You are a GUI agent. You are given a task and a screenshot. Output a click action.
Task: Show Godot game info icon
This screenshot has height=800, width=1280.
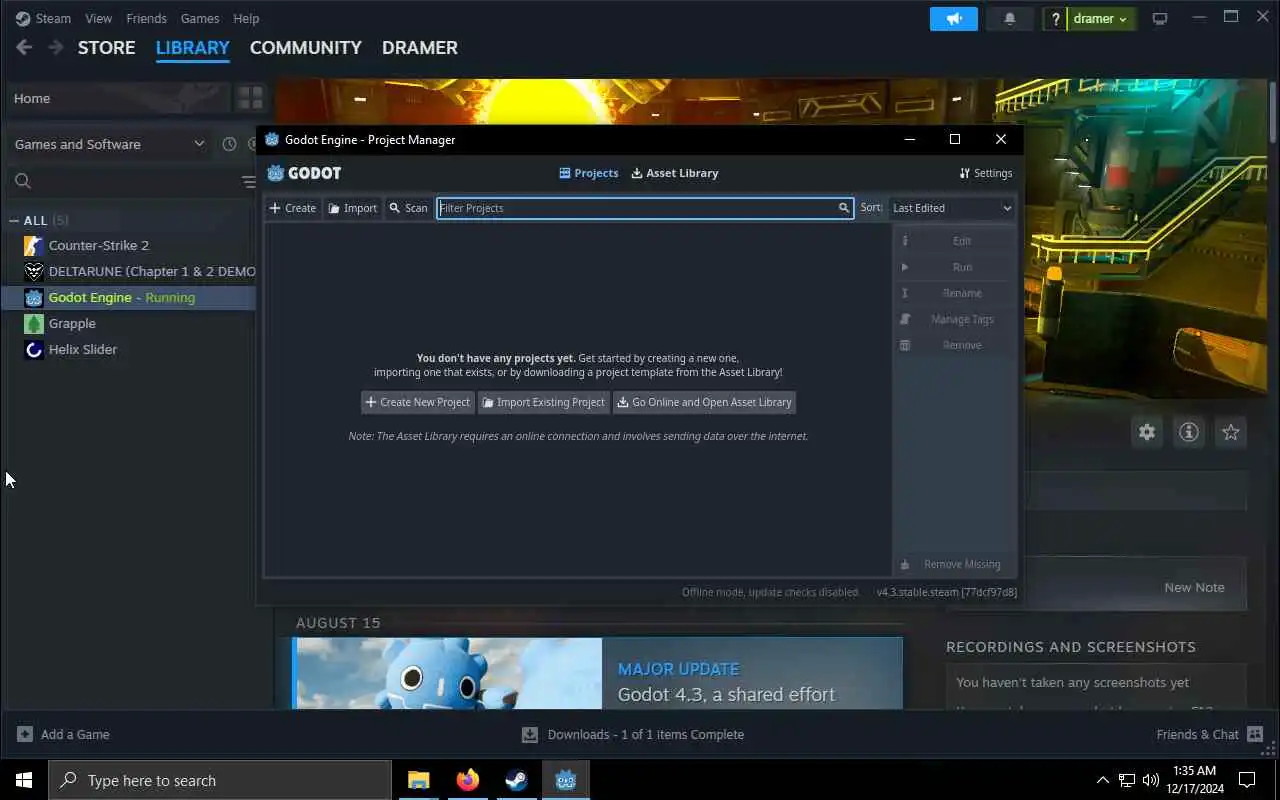click(1189, 432)
